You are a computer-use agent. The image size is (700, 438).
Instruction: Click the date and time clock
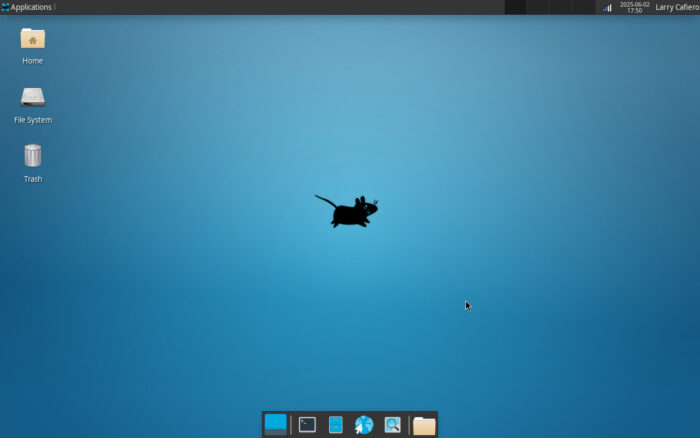click(x=634, y=7)
